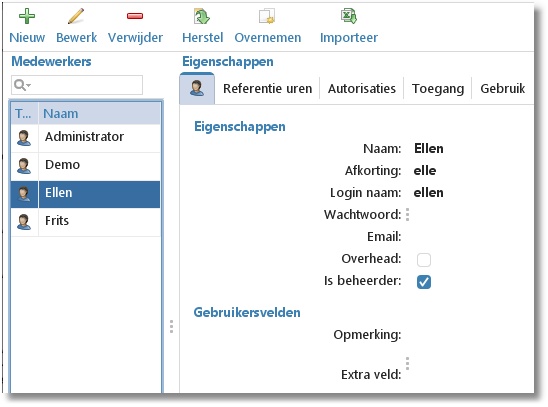This screenshot has width=548, height=407.
Task: Click the Importeer Excel icon
Action: tap(348, 16)
